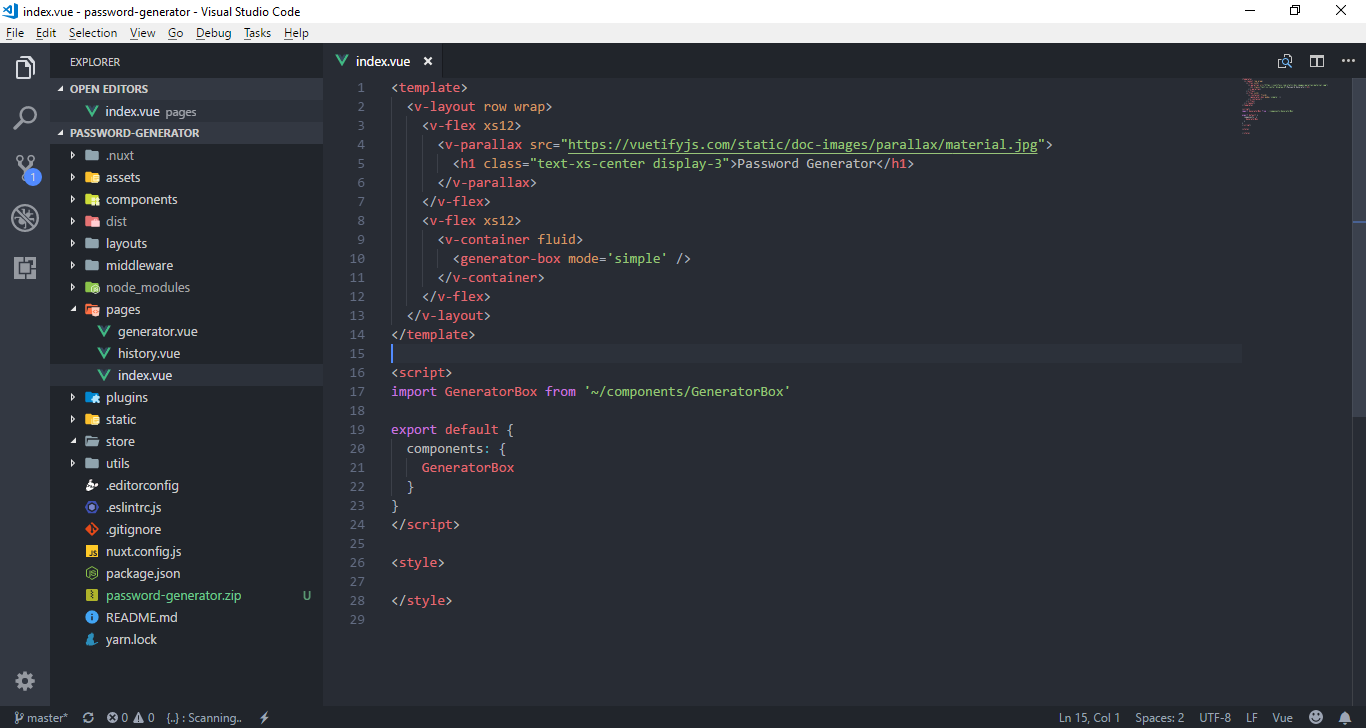This screenshot has width=1366, height=728.
Task: Click the VS Code logo in title bar
Action: (11, 11)
